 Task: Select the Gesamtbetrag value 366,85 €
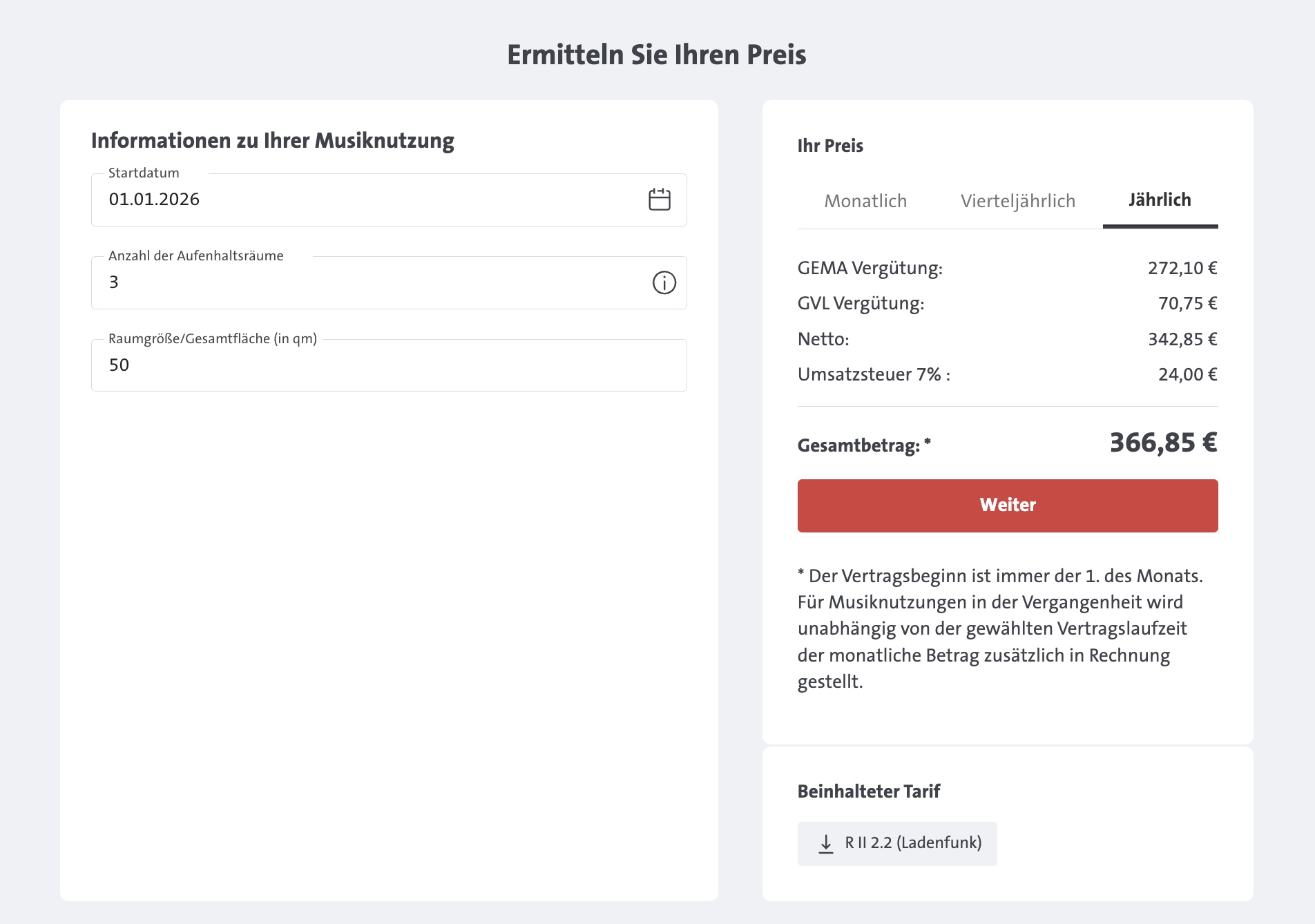[x=1164, y=443]
